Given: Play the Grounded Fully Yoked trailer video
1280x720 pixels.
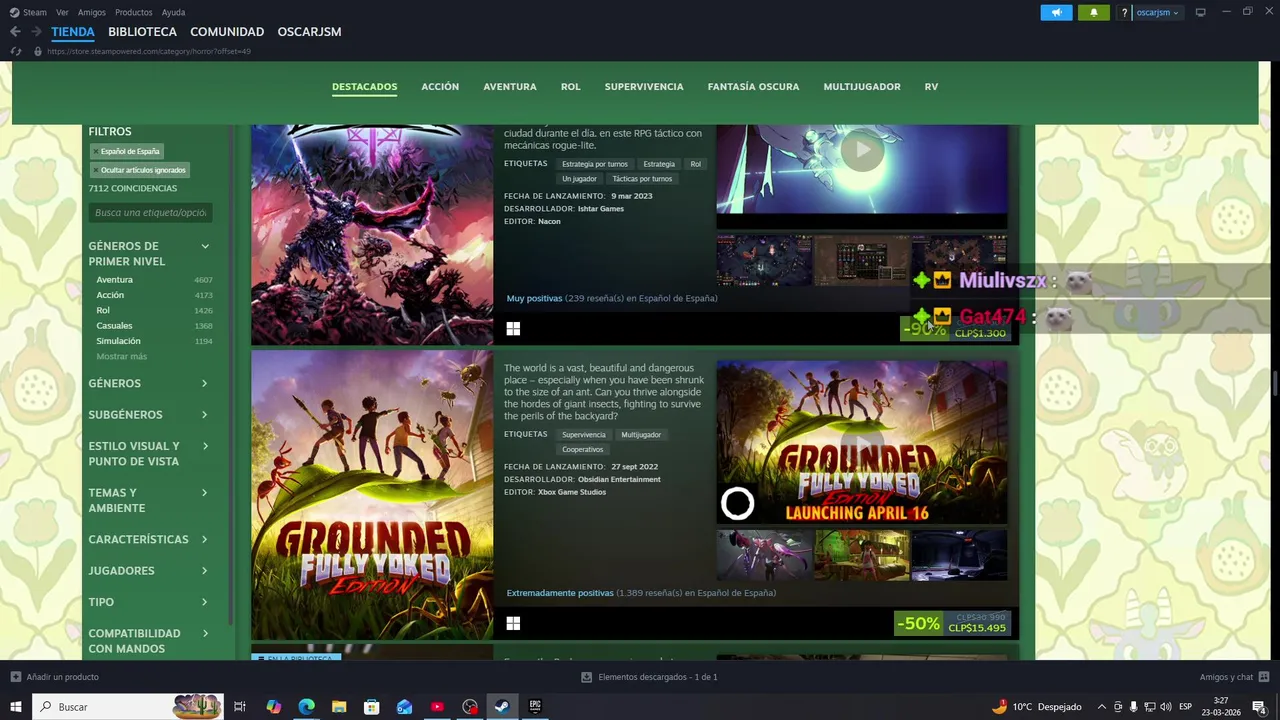Looking at the screenshot, I should coord(862,442).
